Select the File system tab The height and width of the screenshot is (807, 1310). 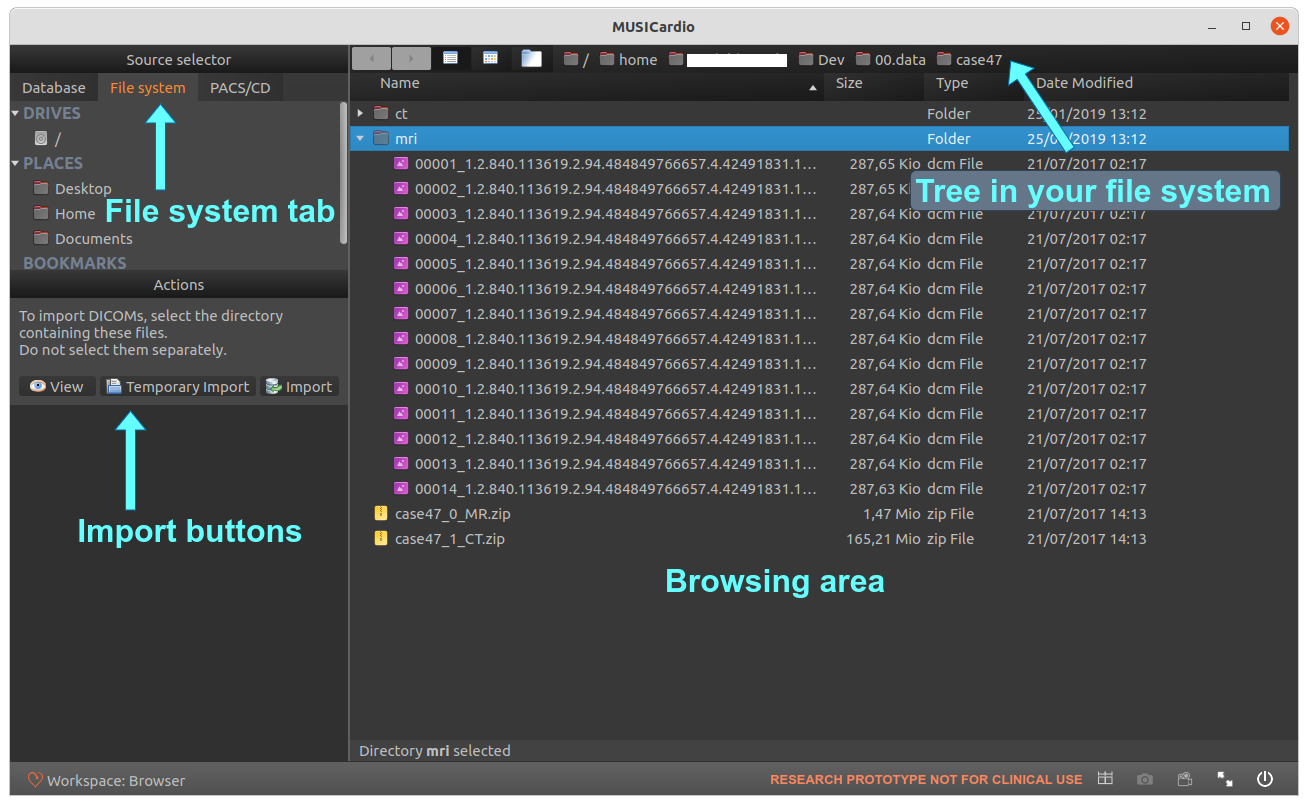pyautogui.click(x=148, y=88)
